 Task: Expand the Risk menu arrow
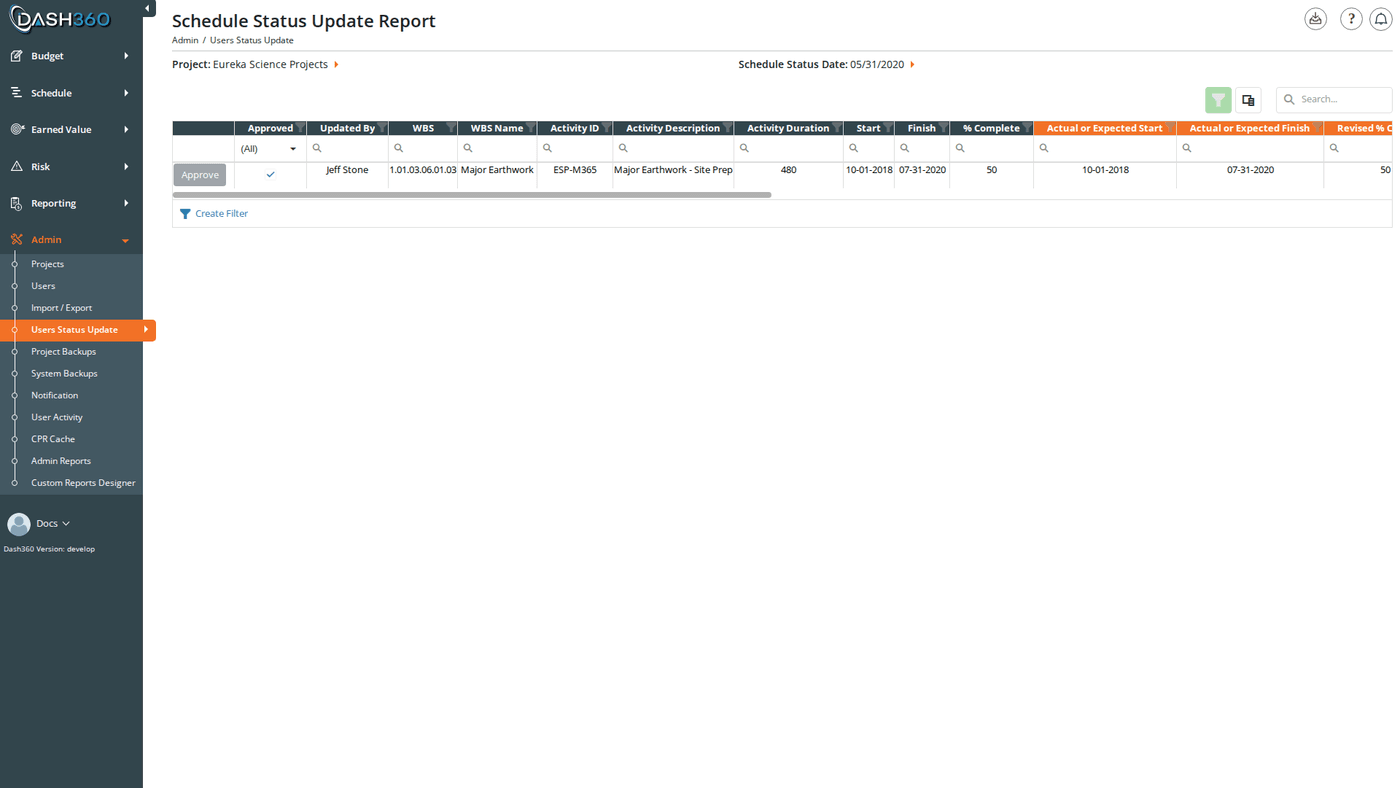click(126, 166)
